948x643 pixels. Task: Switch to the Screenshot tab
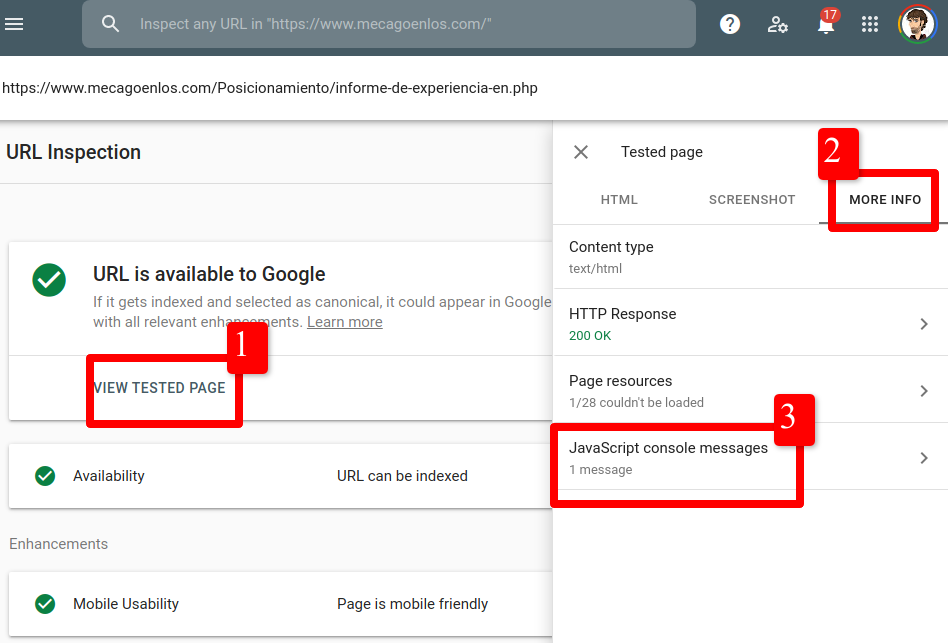(x=752, y=200)
